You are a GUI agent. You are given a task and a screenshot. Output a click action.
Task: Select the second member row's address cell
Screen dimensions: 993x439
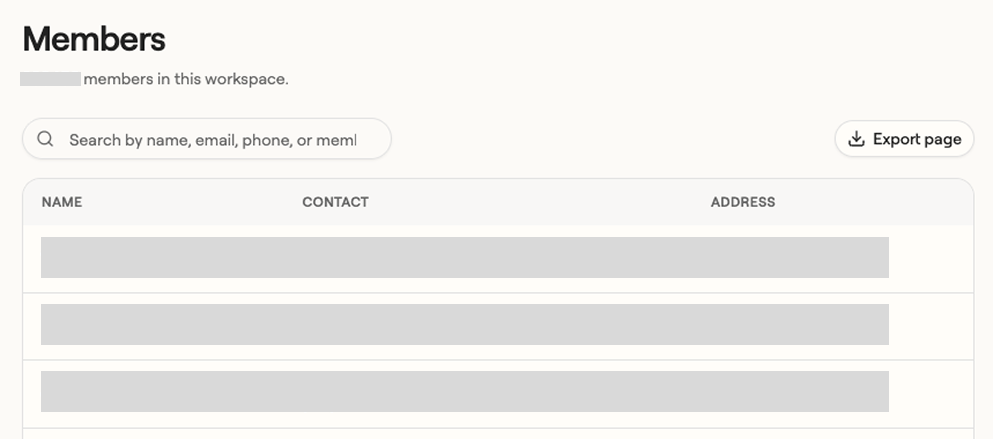point(800,324)
